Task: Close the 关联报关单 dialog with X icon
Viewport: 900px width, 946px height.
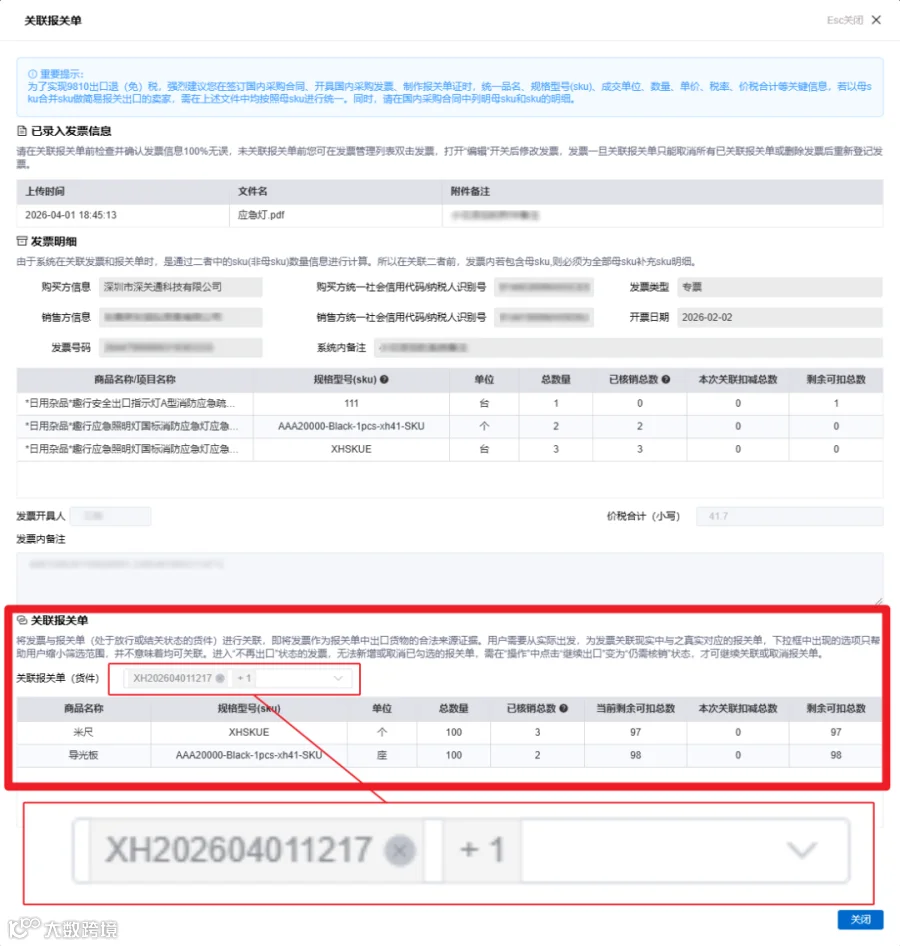Action: [x=876, y=20]
